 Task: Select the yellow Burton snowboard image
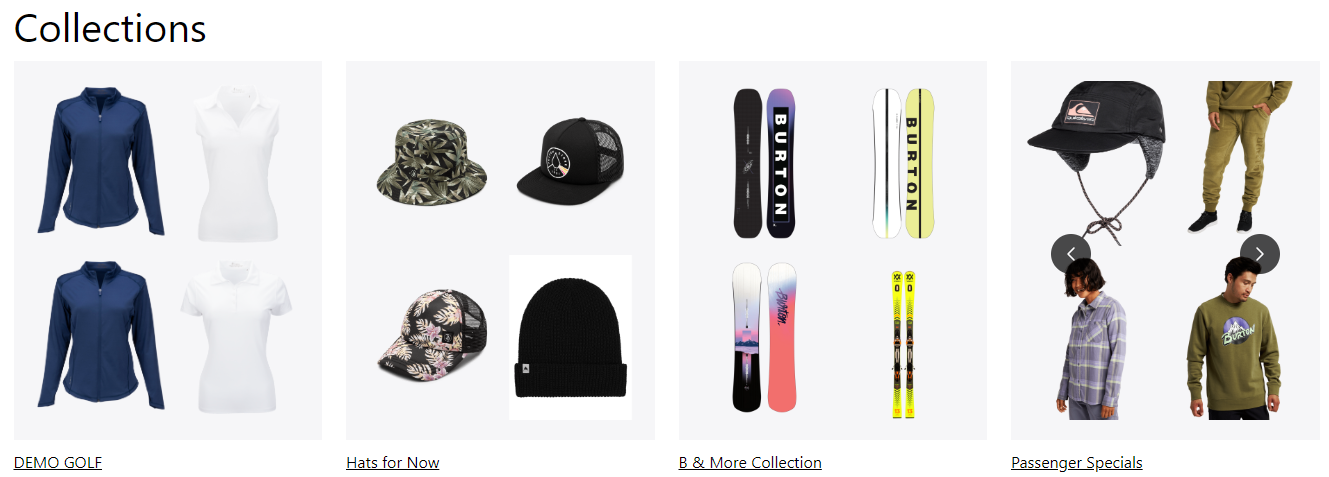point(903,163)
